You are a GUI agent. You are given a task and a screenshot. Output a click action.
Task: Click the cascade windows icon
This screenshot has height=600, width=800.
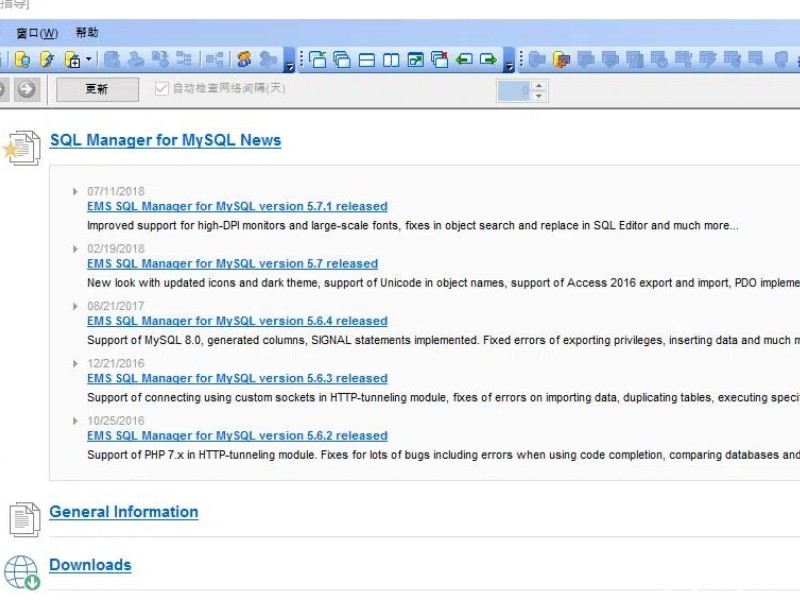pos(342,60)
